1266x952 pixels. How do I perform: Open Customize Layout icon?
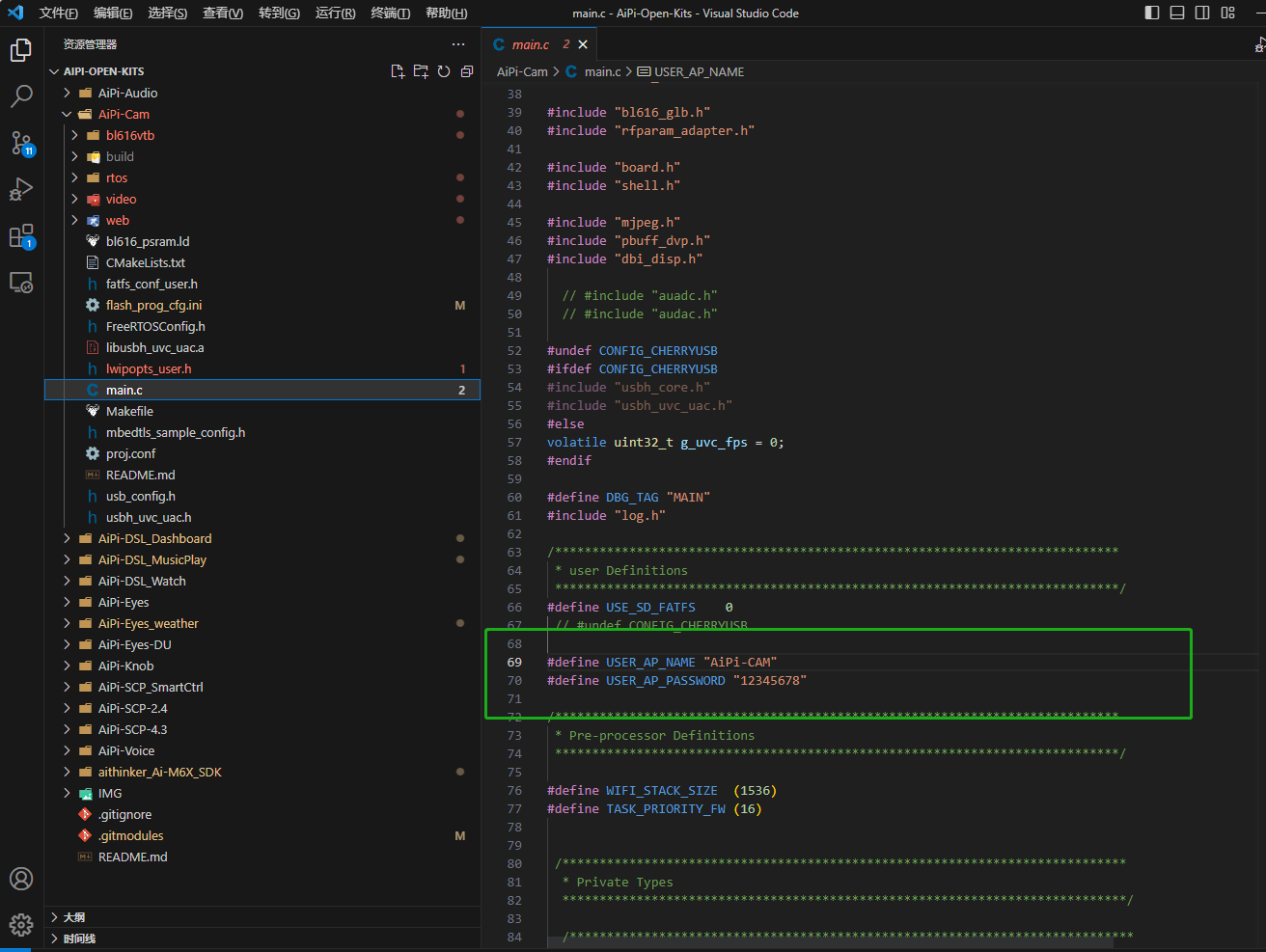[1228, 13]
